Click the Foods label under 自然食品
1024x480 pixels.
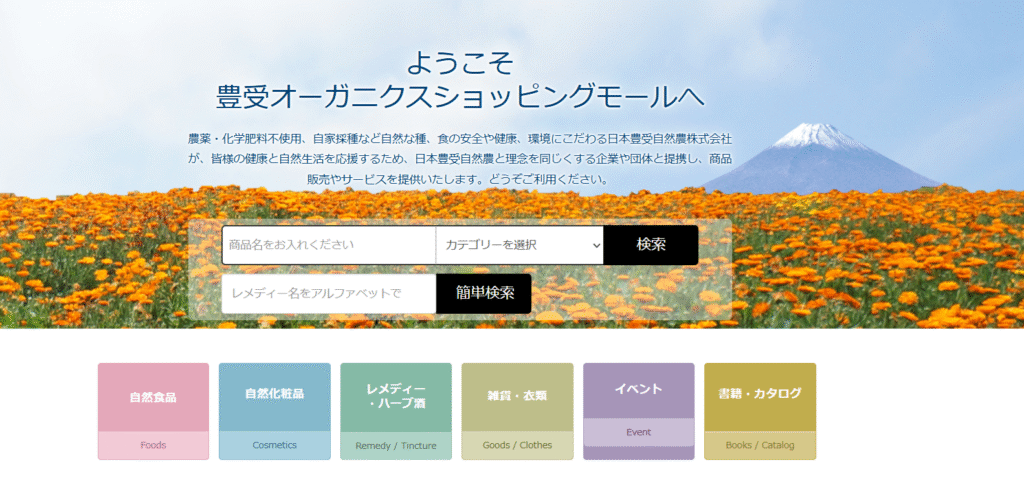(153, 445)
